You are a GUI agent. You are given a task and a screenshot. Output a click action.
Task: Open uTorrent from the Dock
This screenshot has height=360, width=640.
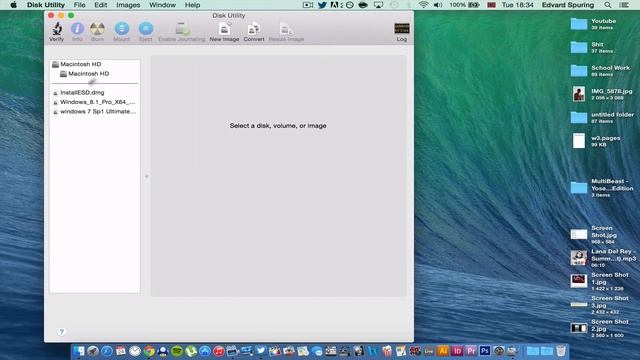pyautogui.click(x=191, y=351)
